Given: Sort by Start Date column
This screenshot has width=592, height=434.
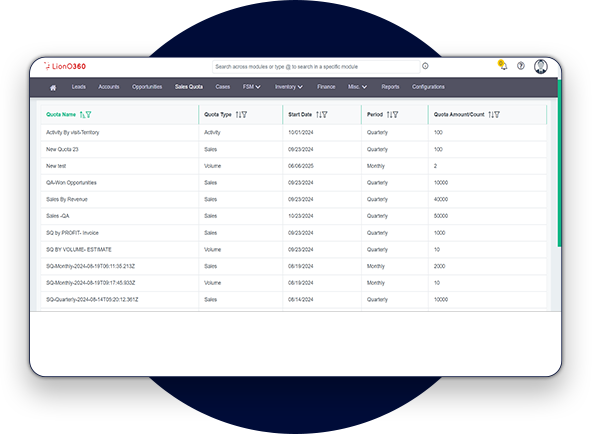Looking at the screenshot, I should coord(318,114).
